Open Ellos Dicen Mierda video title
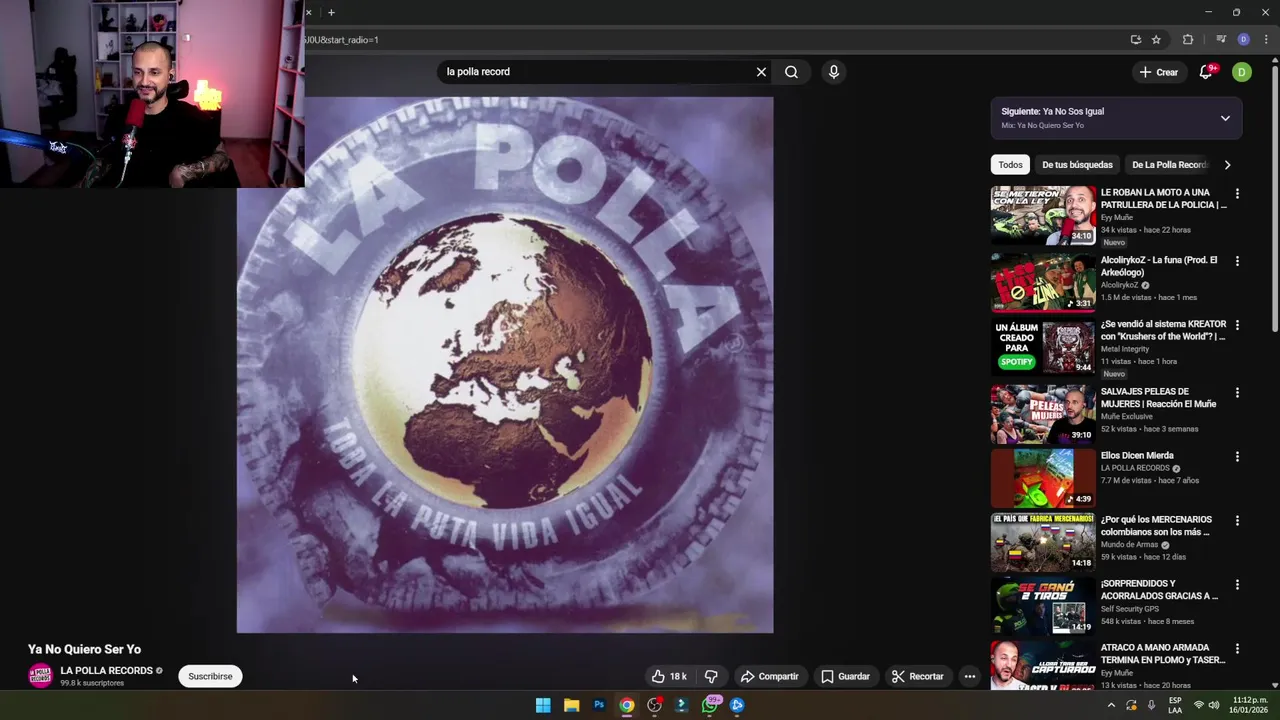This screenshot has height=720, width=1280. click(1137, 456)
